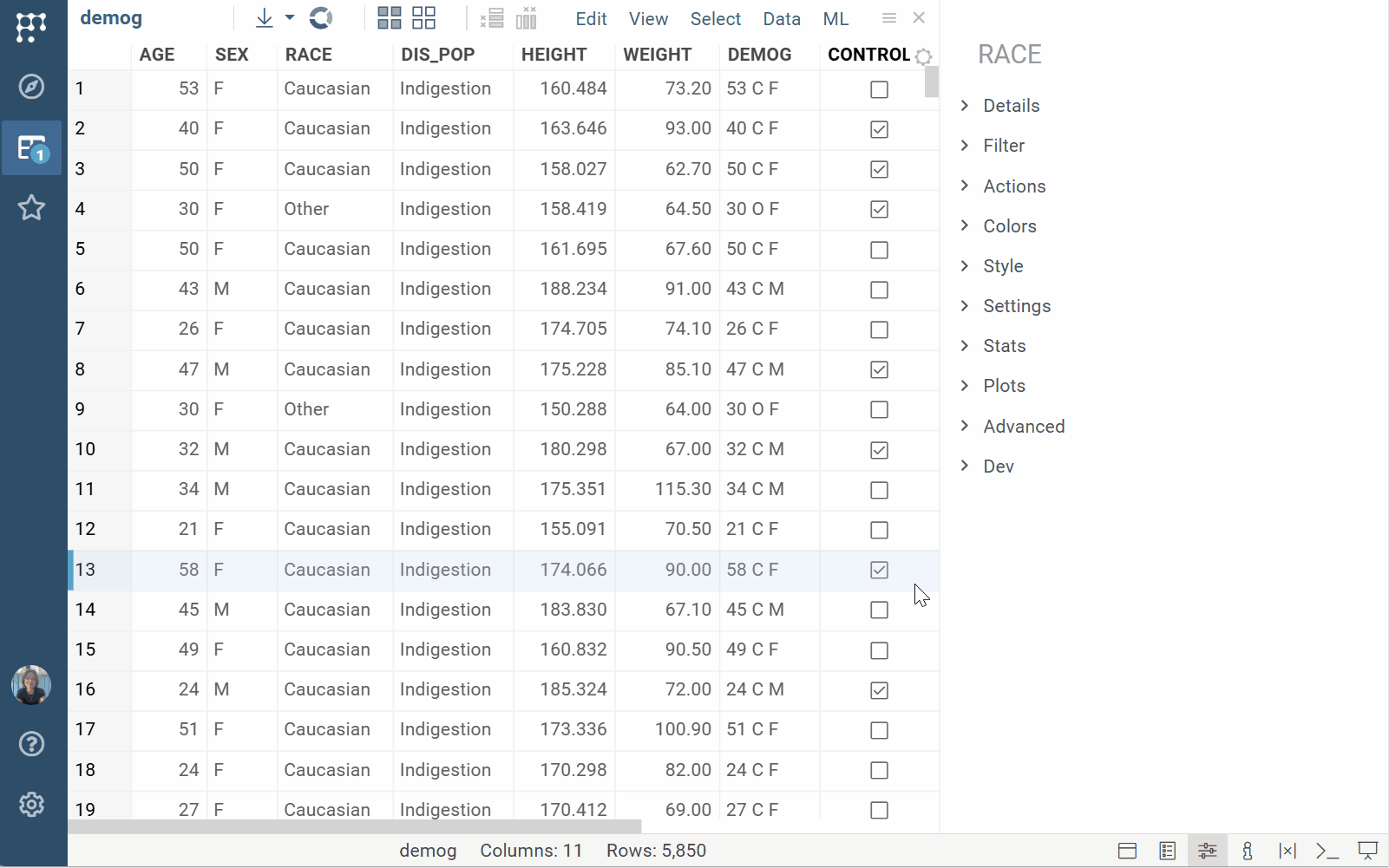Click the presentation mode icon in status bar

[1367, 851]
